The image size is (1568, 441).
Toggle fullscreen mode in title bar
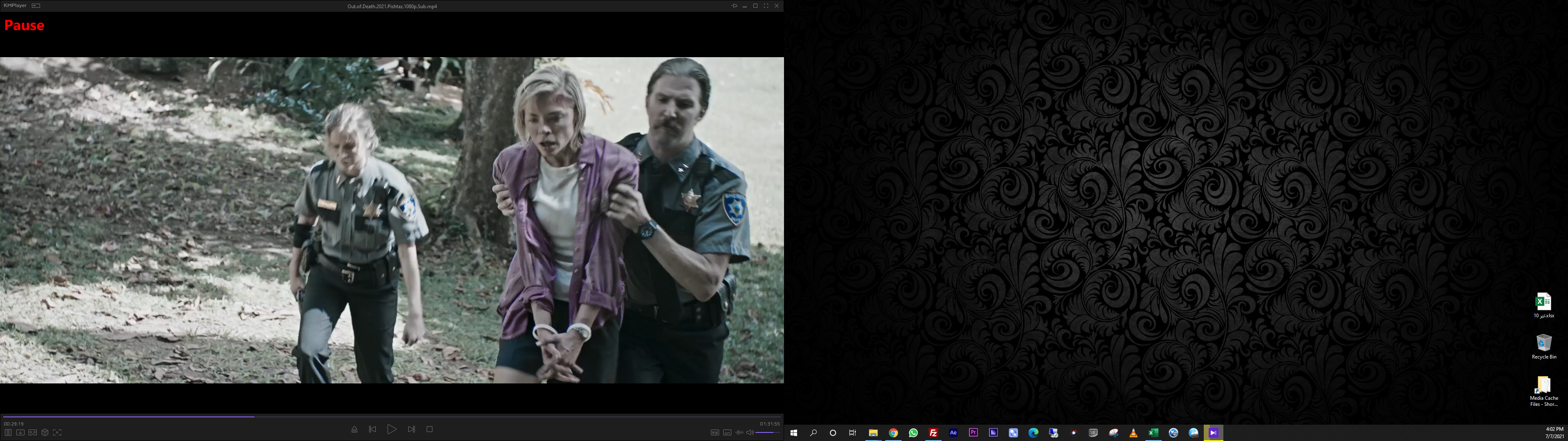(766, 6)
